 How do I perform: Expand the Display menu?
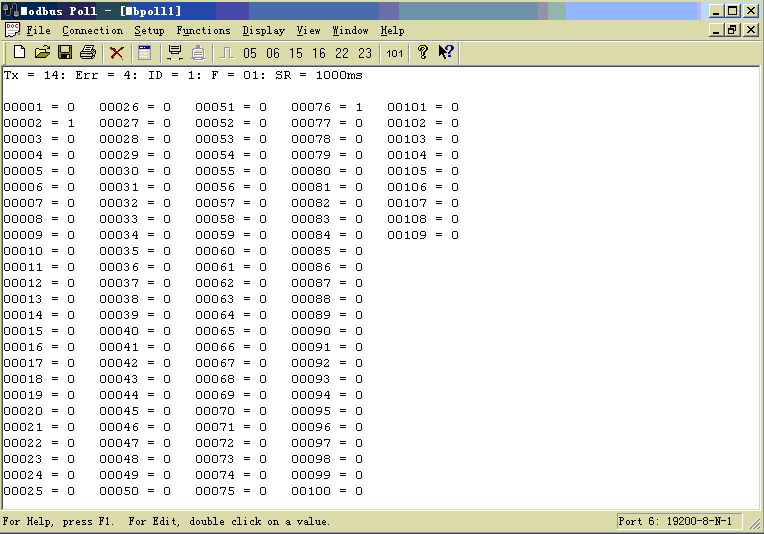click(263, 31)
